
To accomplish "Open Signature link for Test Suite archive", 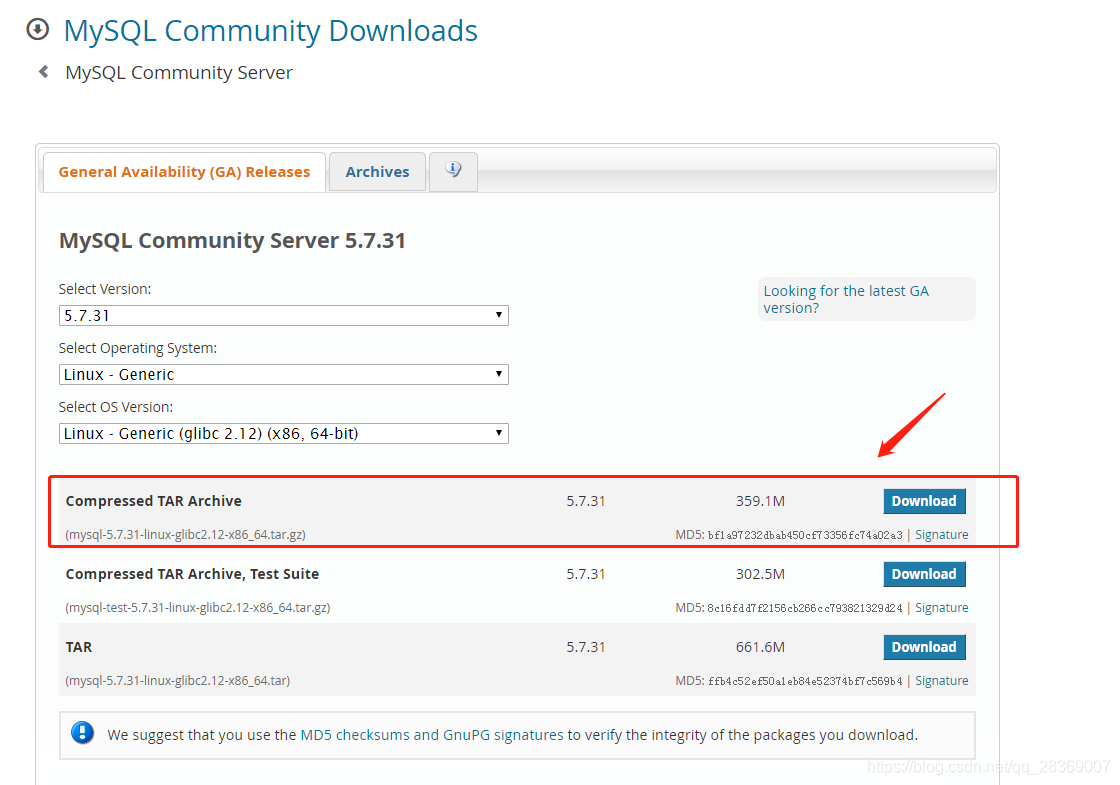I will point(941,608).
